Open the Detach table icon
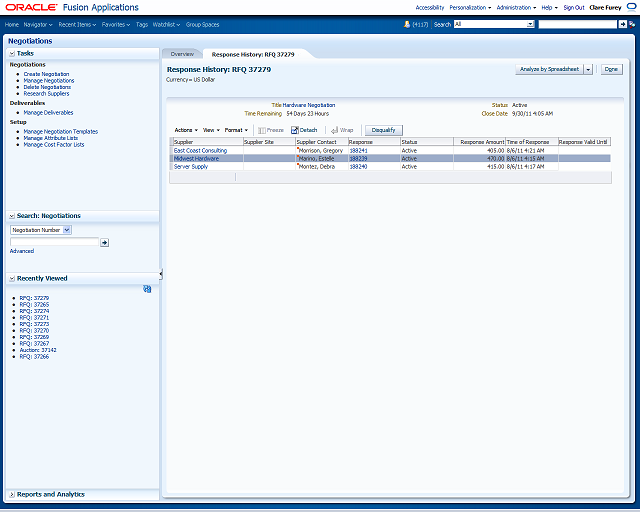Image resolution: width=640 pixels, height=512 pixels. tap(295, 130)
